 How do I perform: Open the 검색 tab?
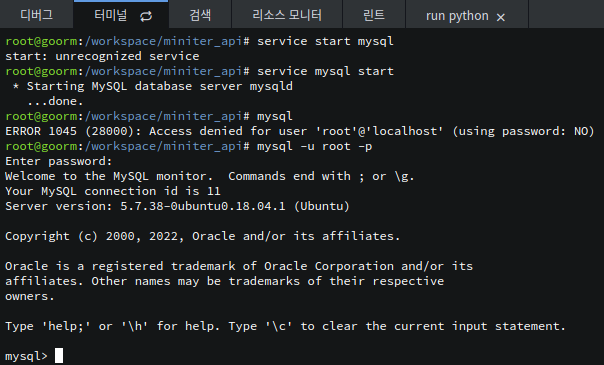tap(200, 15)
